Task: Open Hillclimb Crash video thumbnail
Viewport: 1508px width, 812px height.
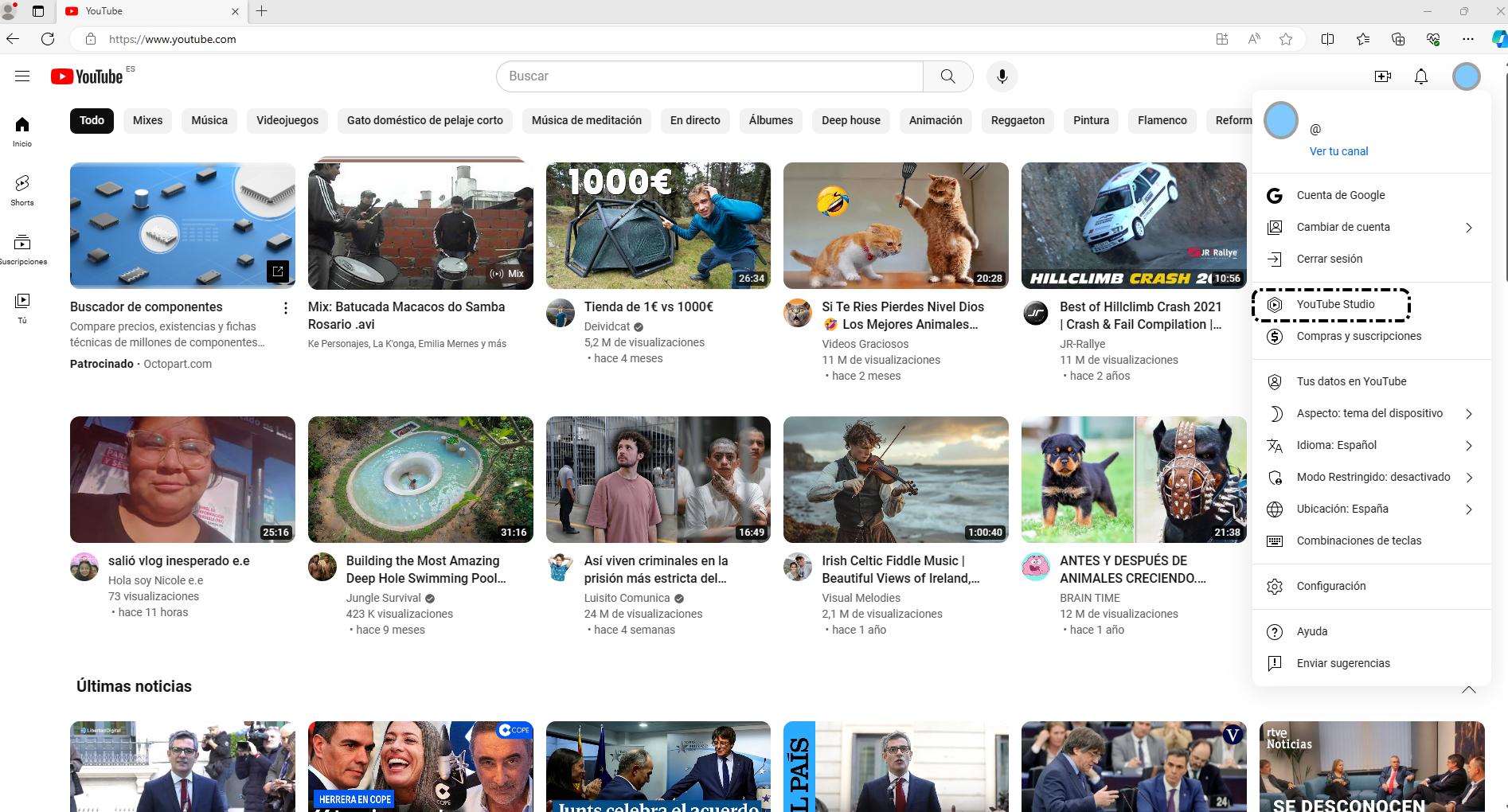Action: tap(1134, 225)
